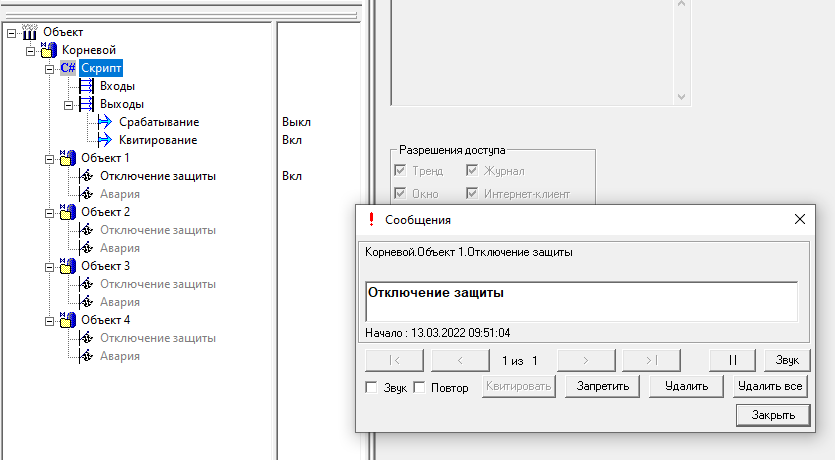The width and height of the screenshot is (835, 460).
Task: Select the Квитирование tree item
Action: [158, 140]
